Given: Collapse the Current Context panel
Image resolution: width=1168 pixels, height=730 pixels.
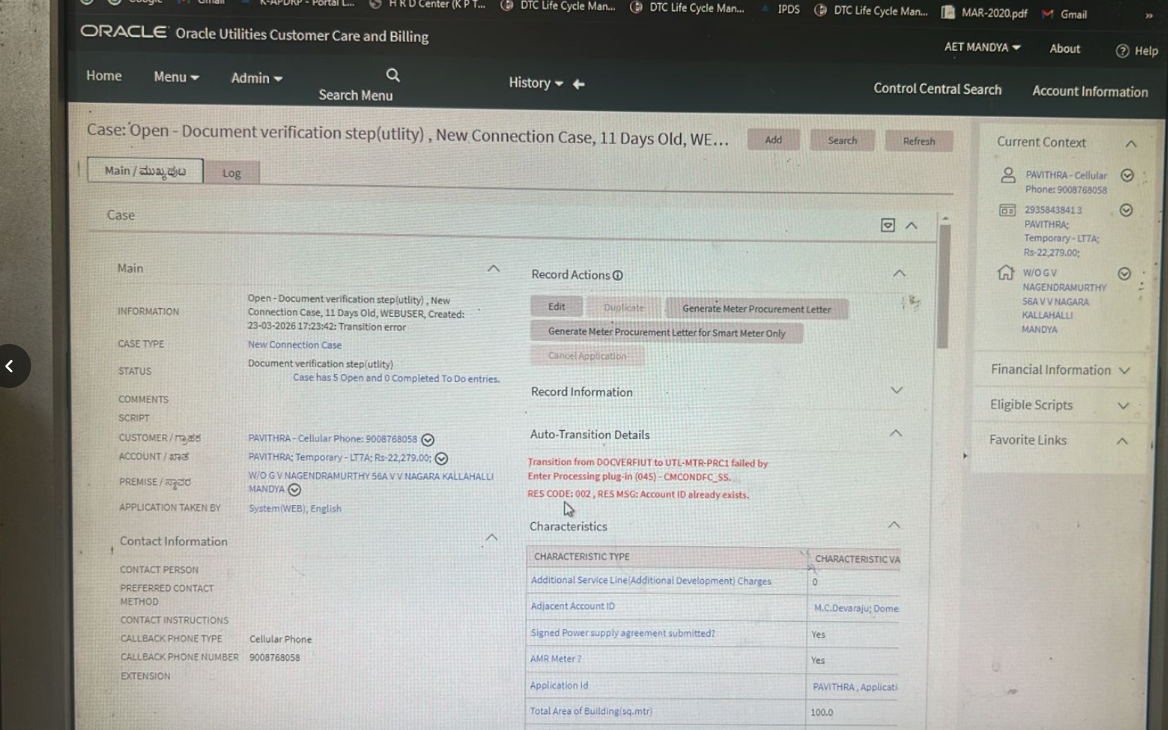Looking at the screenshot, I should click(x=1131, y=143).
